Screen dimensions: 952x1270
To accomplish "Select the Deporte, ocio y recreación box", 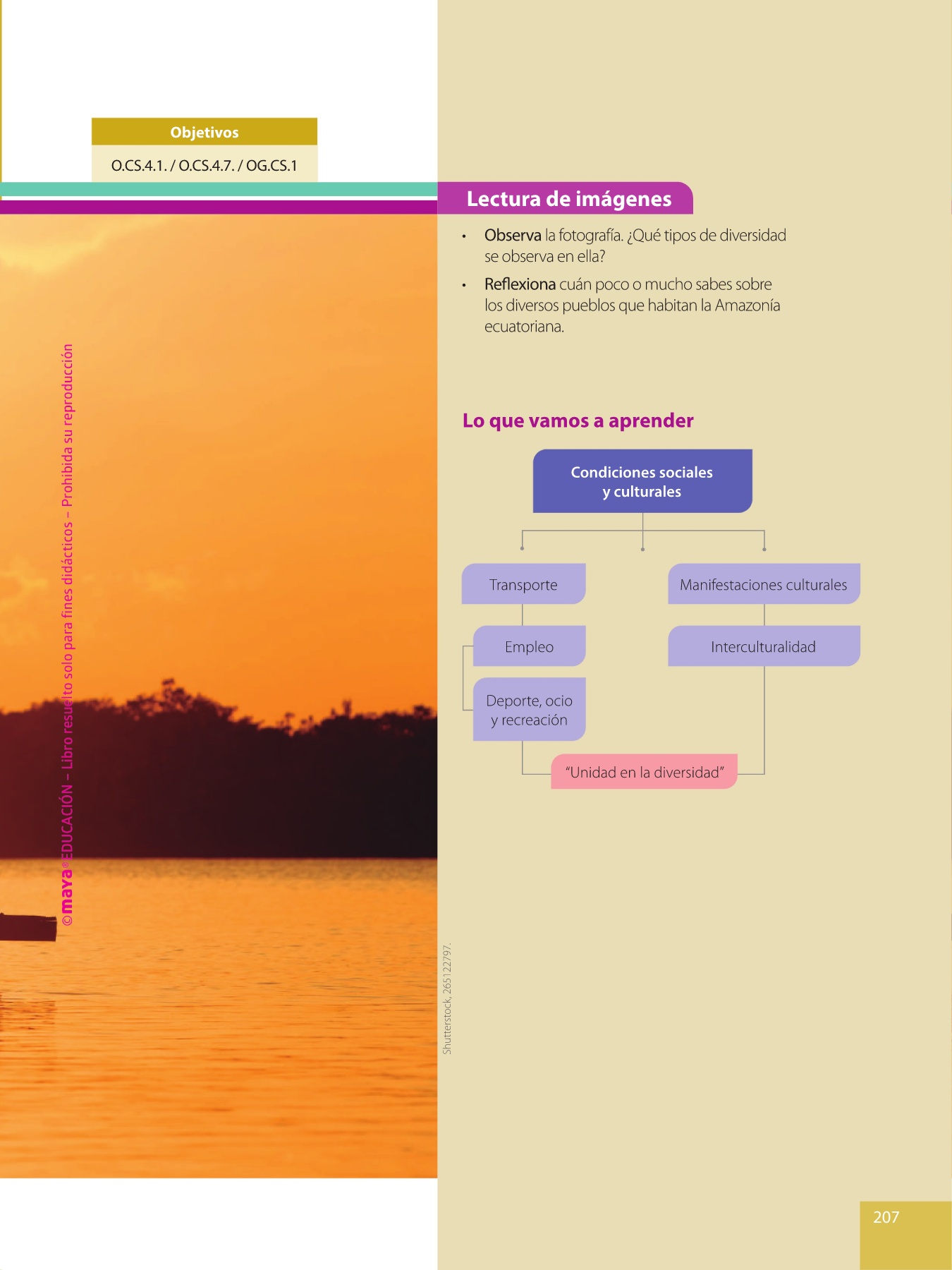I will [x=529, y=710].
